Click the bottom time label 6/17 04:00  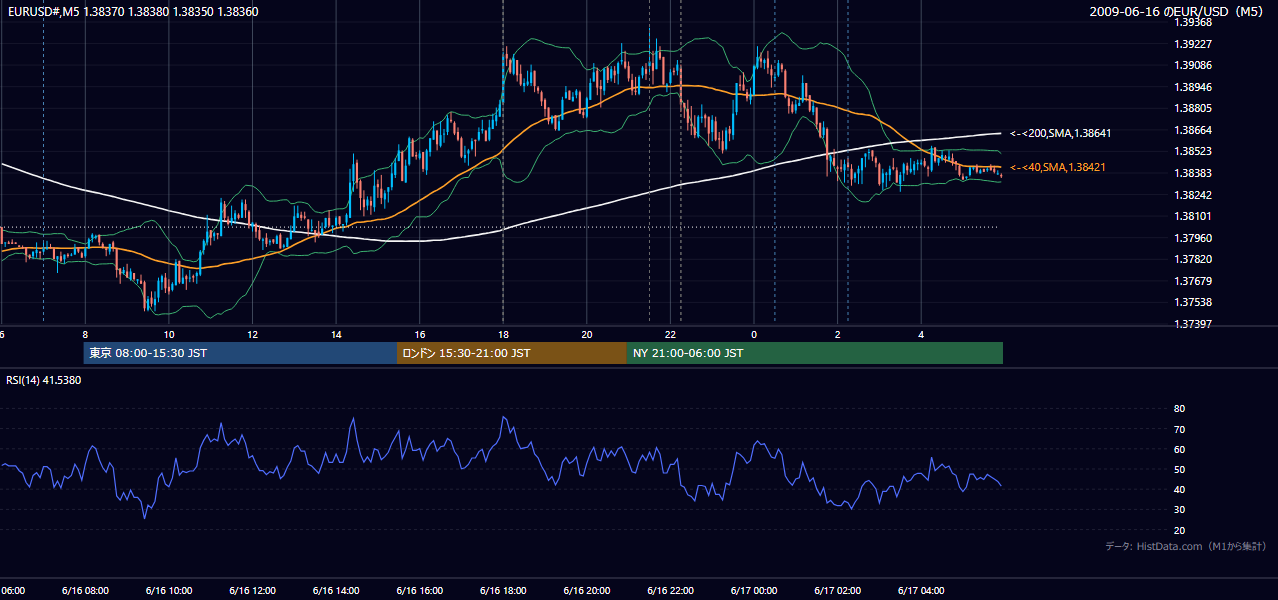pos(921,591)
